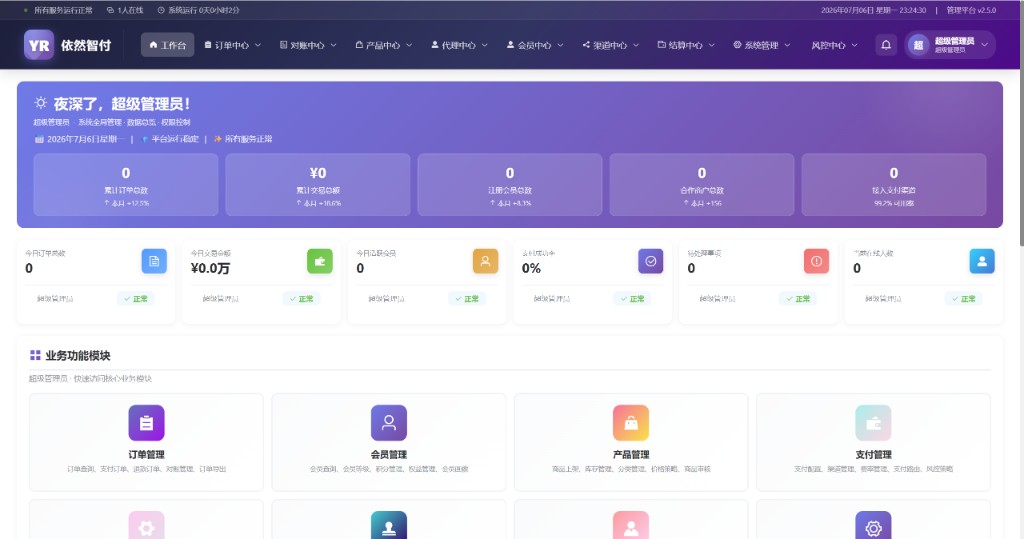1024x539 pixels.
Task: Click the blue online-users person icon
Action: (982, 261)
